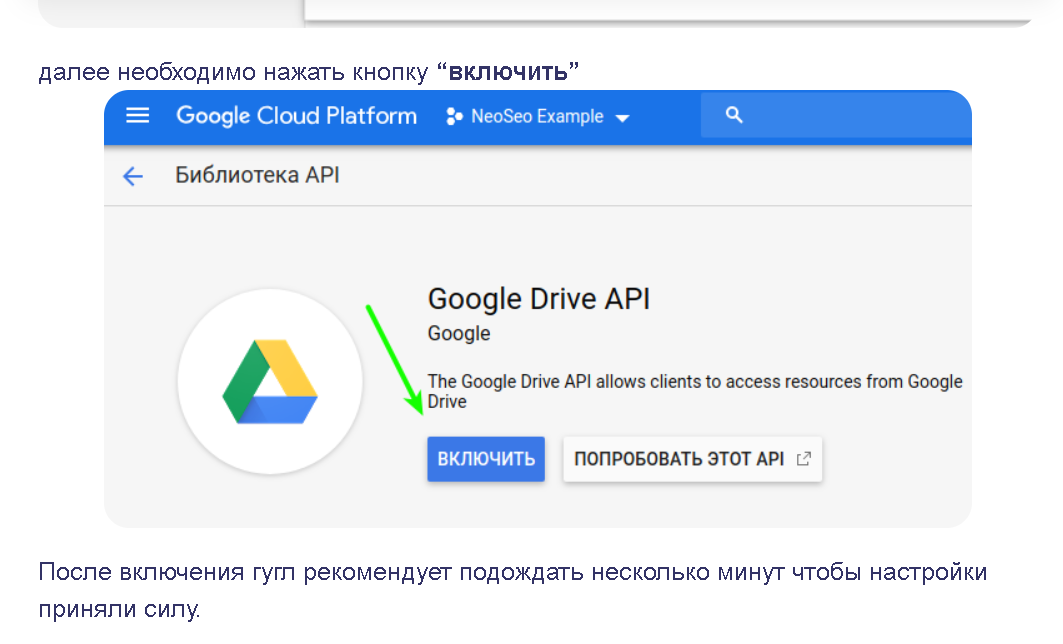Click the Drive API description text
Viewport: 1063px width, 644px height.
[x=695, y=391]
